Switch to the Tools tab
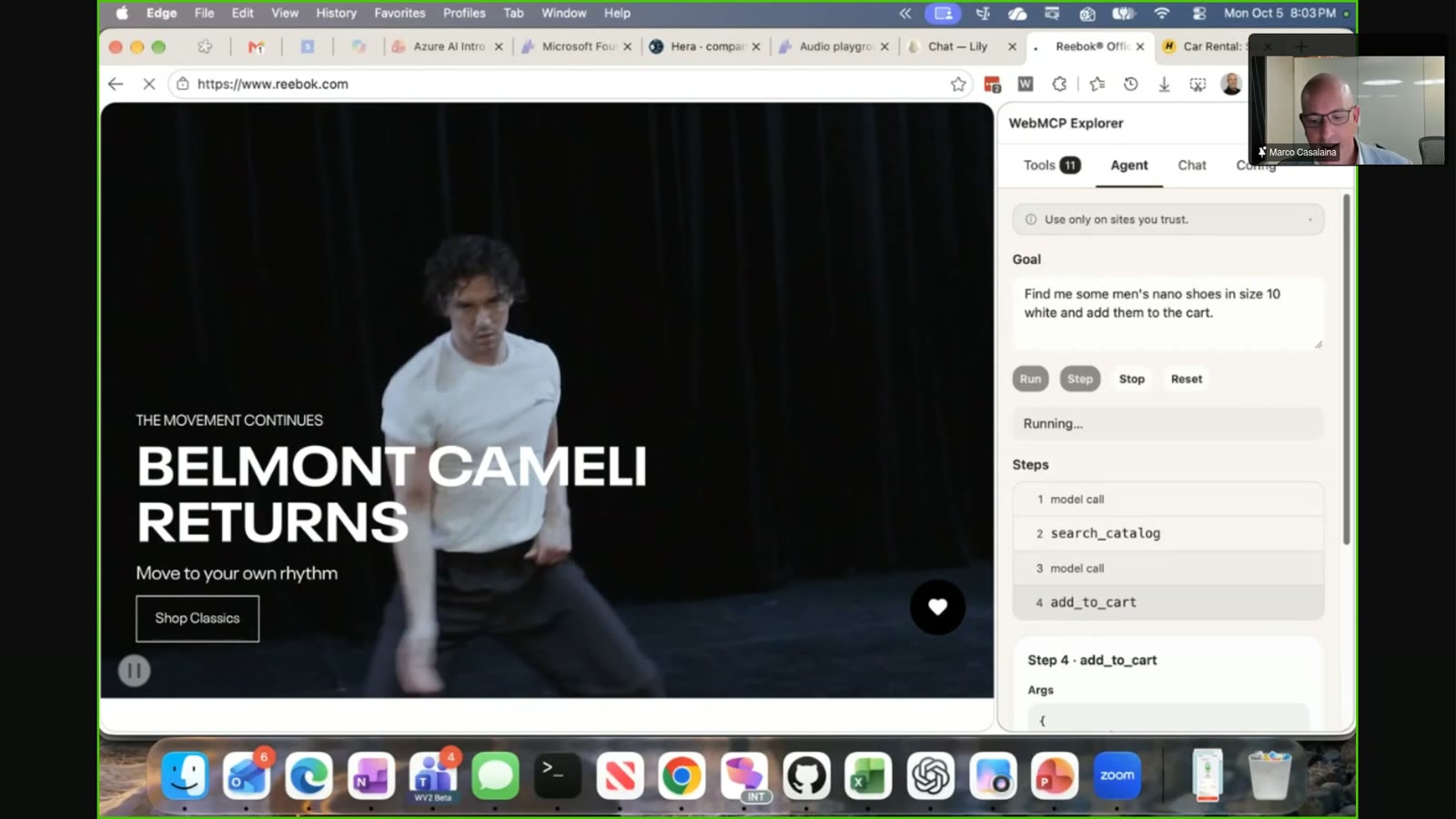Viewport: 1456px width, 819px height. (x=1051, y=165)
